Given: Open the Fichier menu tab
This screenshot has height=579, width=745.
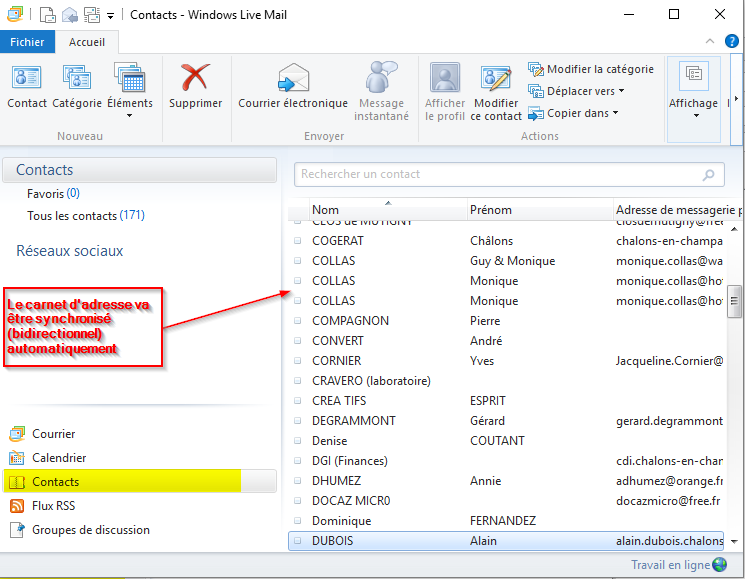Looking at the screenshot, I should pyautogui.click(x=27, y=42).
